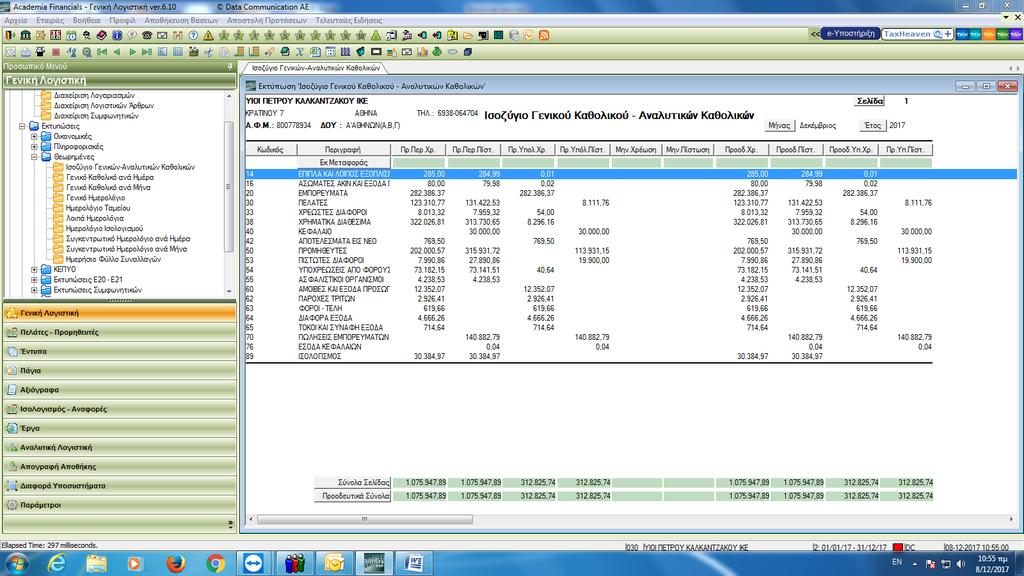Image resolution: width=1024 pixels, height=576 pixels.
Task: Click the red stop square icon
Action: coord(56,52)
